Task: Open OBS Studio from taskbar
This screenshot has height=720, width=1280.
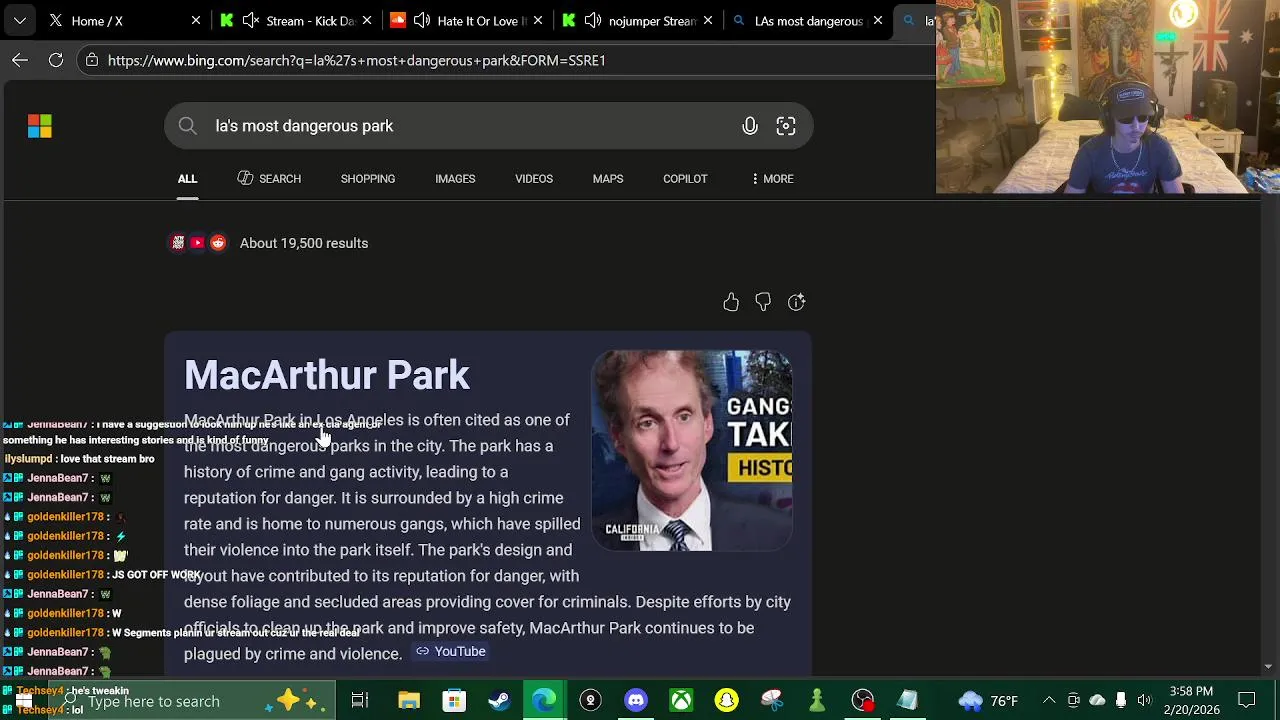Action: (863, 701)
